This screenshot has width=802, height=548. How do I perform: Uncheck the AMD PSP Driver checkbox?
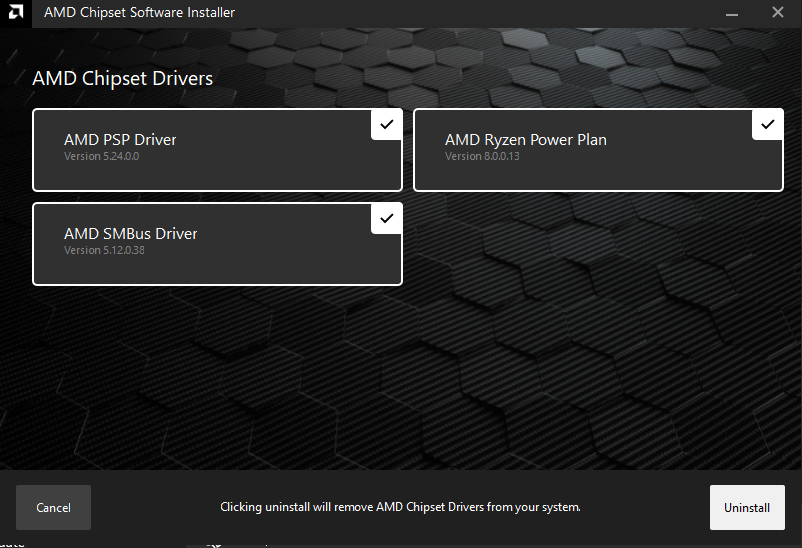(x=386, y=124)
